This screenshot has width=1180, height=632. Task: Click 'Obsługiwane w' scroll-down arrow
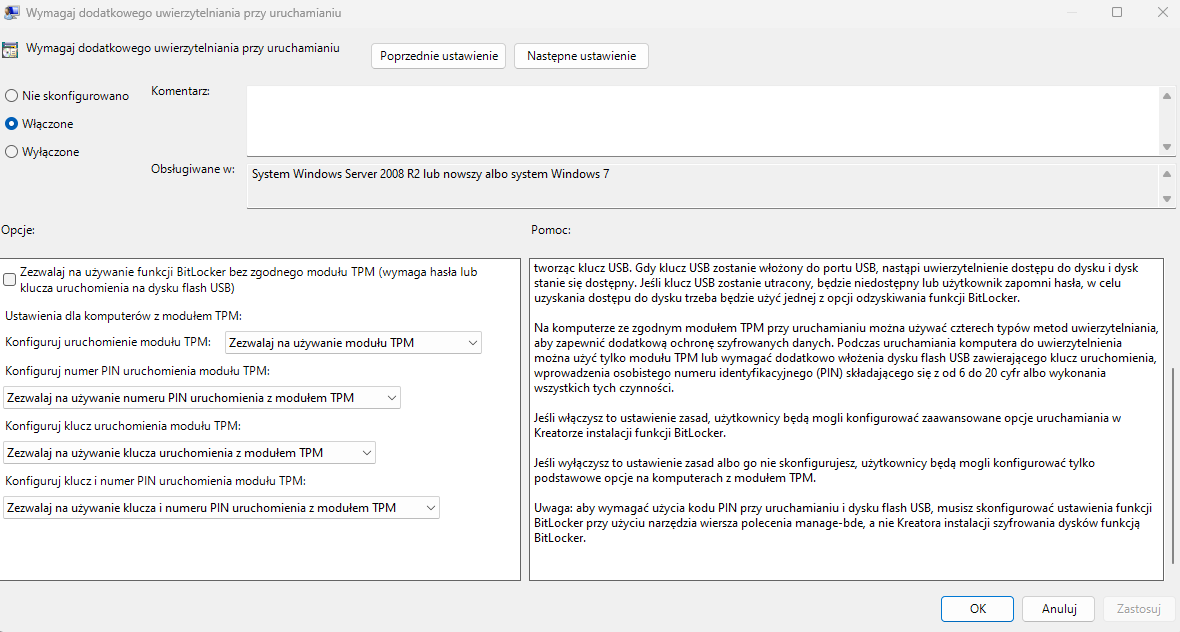pos(1166,199)
